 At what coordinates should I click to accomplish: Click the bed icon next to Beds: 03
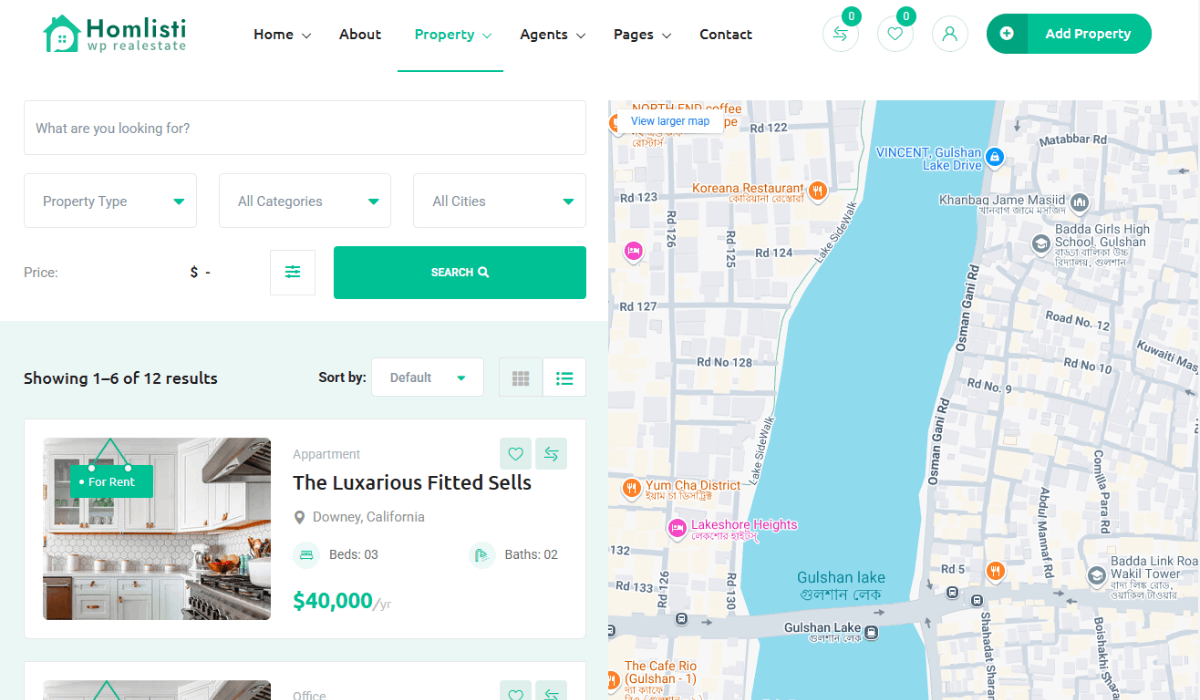(x=306, y=555)
